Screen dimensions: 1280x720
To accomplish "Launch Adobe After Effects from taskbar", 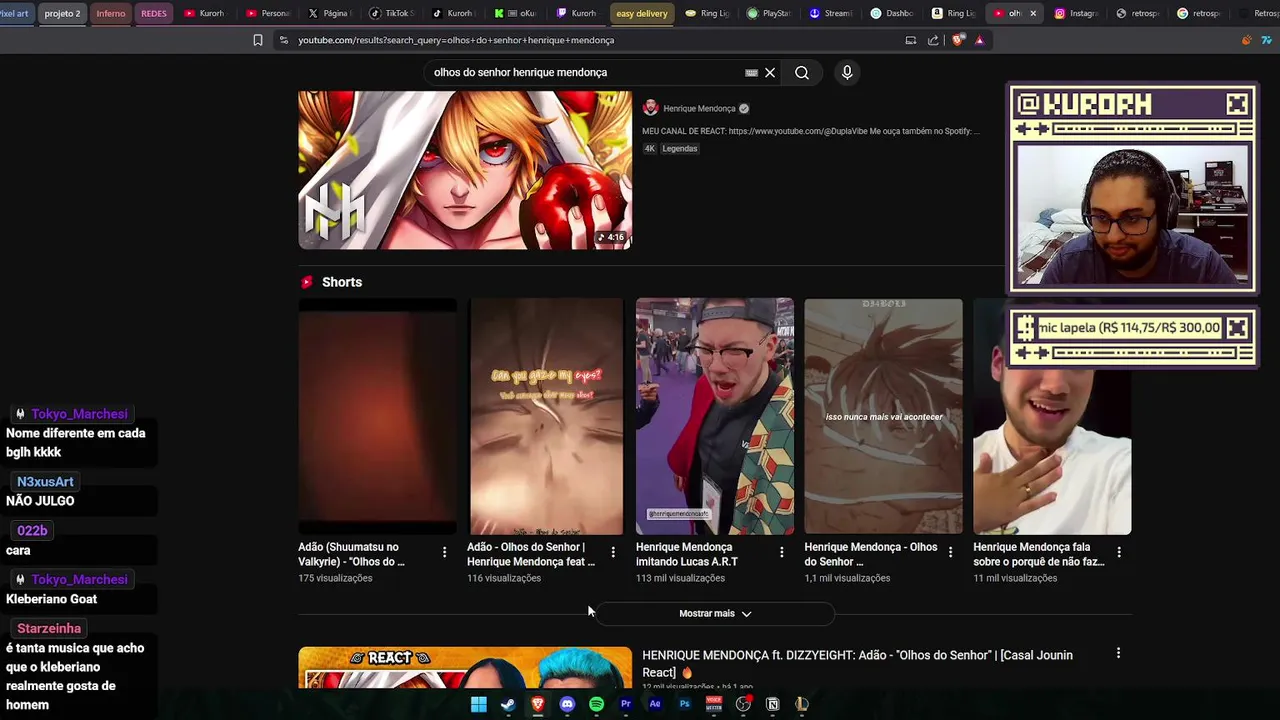I will point(655,704).
